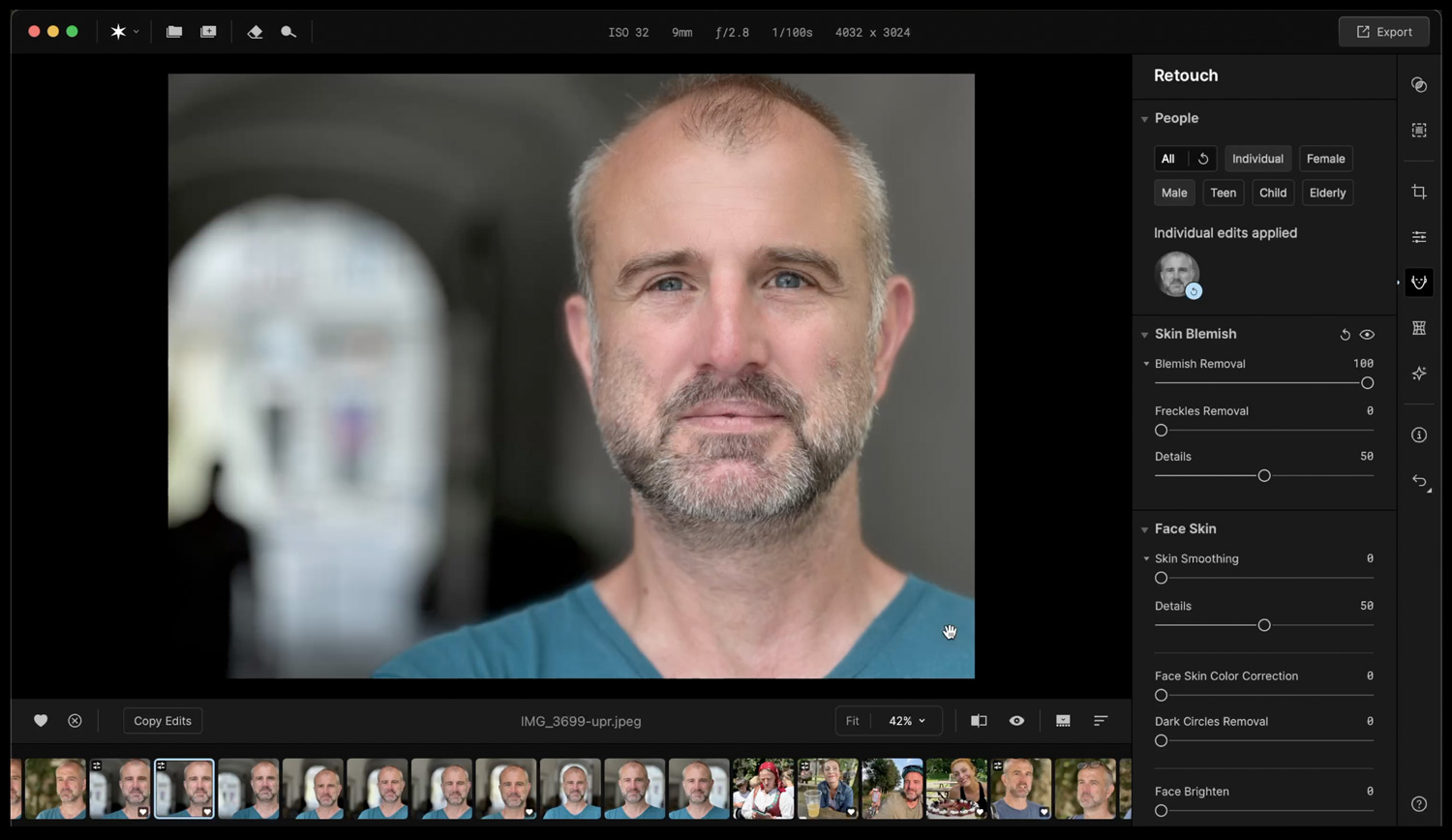
Task: Open the Adjustments sliders panel icon
Action: pyautogui.click(x=1419, y=237)
